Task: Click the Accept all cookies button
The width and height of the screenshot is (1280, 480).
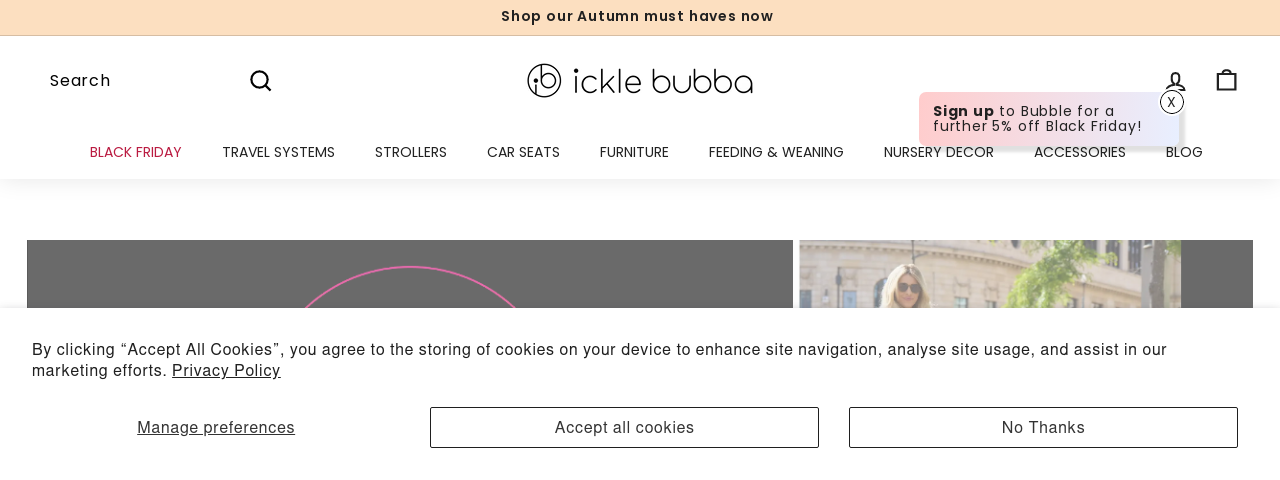Action: tap(624, 427)
